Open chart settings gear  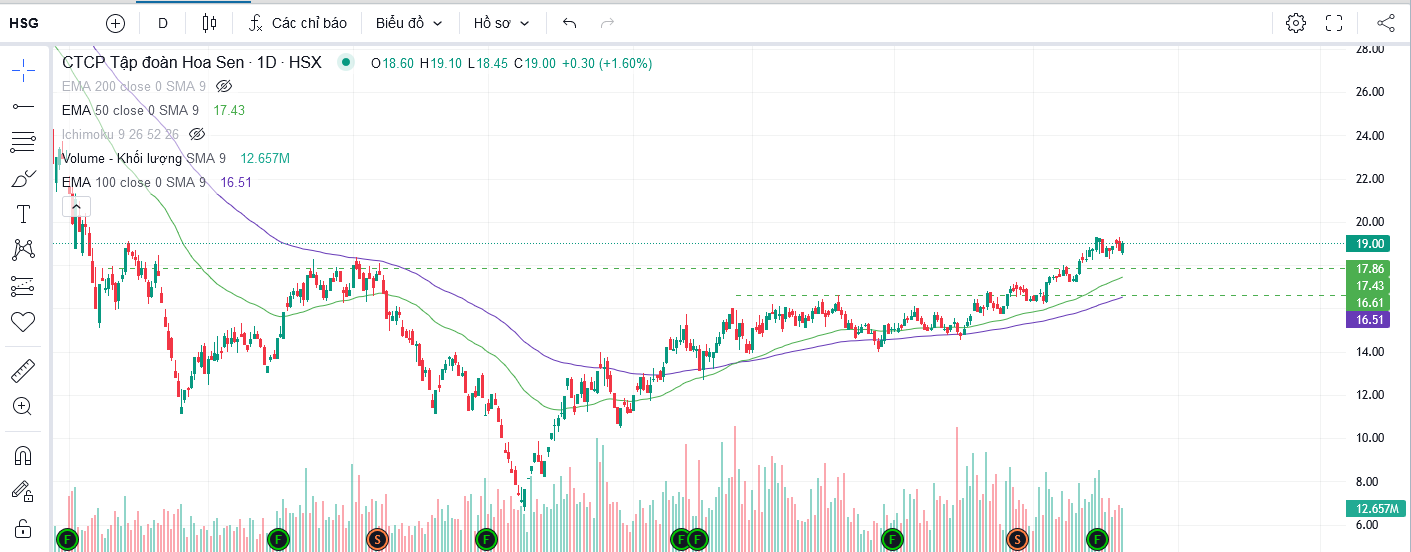click(1296, 22)
